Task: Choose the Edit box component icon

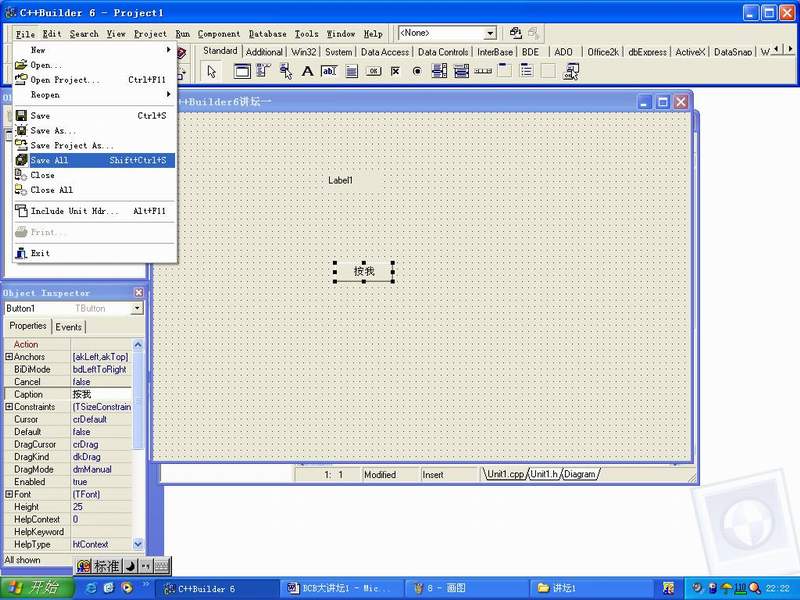Action: 329,71
